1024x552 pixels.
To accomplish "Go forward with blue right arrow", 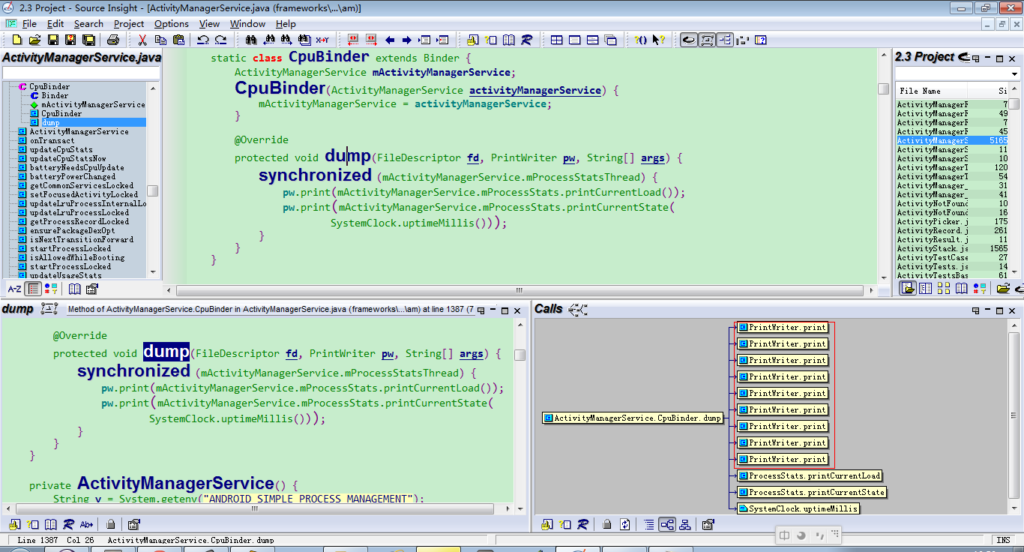I will pyautogui.click(x=407, y=40).
